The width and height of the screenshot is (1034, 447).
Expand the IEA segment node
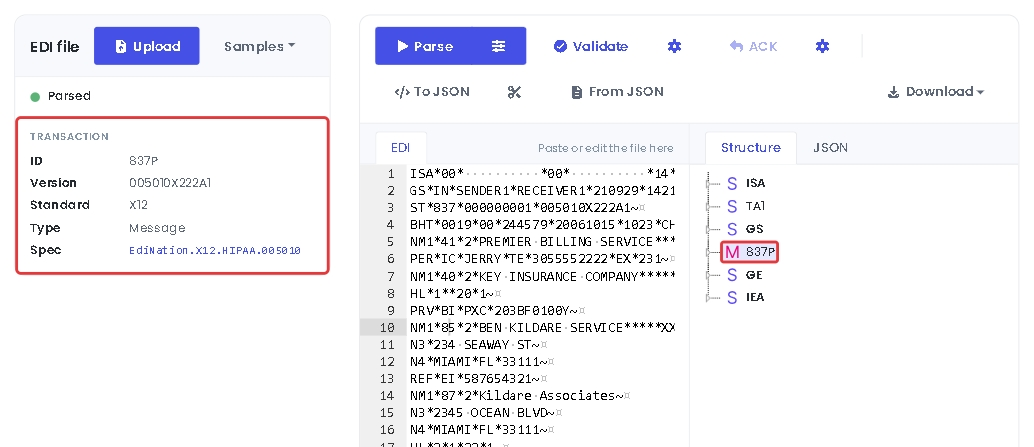click(x=710, y=298)
